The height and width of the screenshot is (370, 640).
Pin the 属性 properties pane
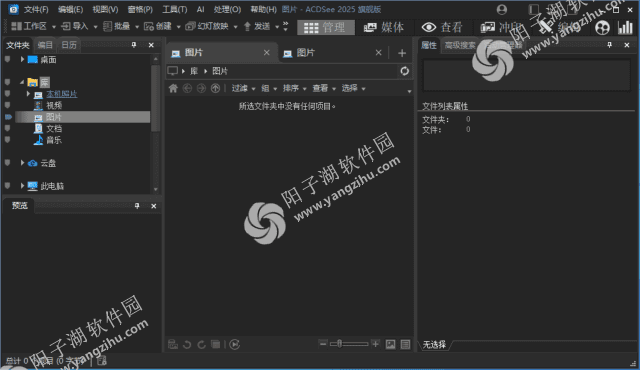[x=609, y=45]
